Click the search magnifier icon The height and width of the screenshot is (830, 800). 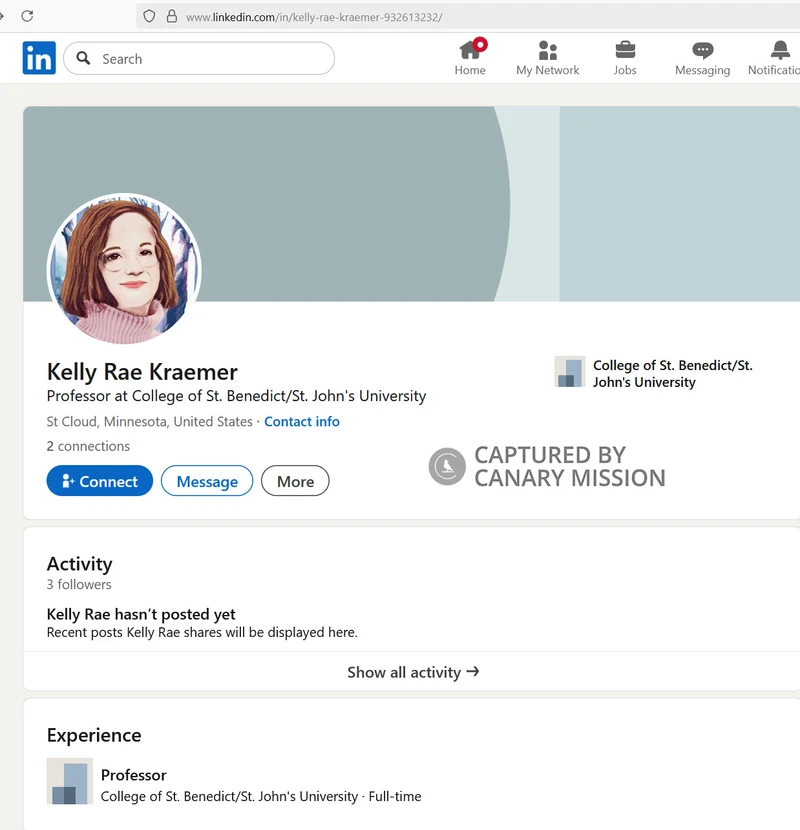[x=83, y=58]
